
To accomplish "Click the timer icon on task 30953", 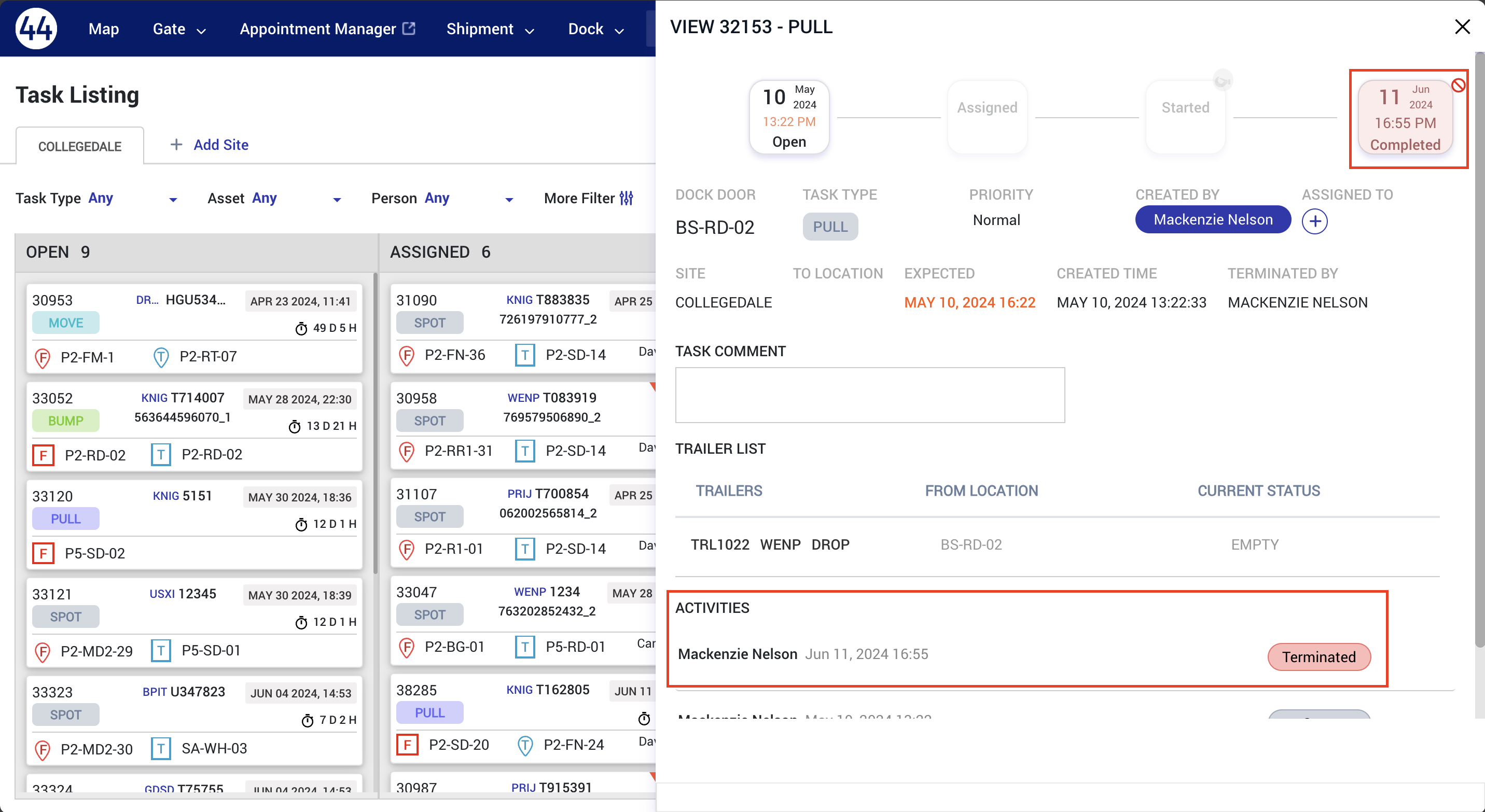I will click(x=301, y=329).
